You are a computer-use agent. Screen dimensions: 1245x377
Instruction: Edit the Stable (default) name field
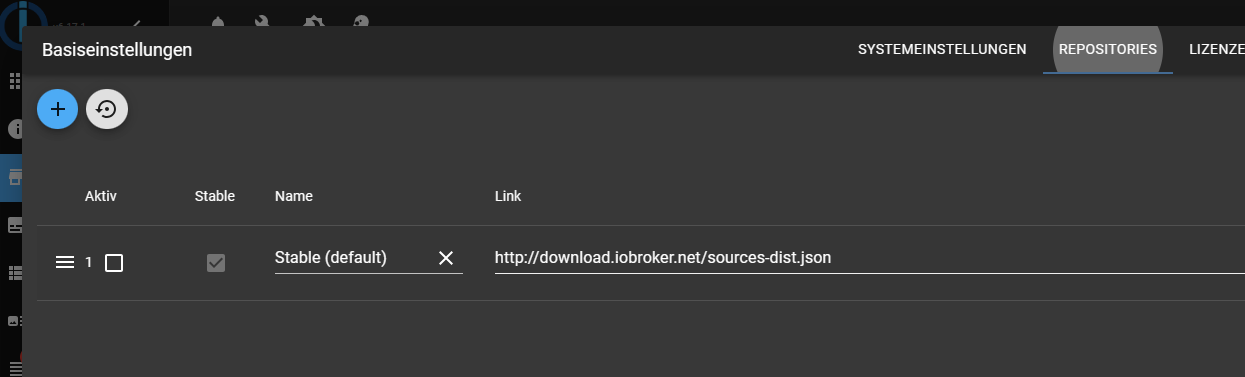[x=351, y=258]
